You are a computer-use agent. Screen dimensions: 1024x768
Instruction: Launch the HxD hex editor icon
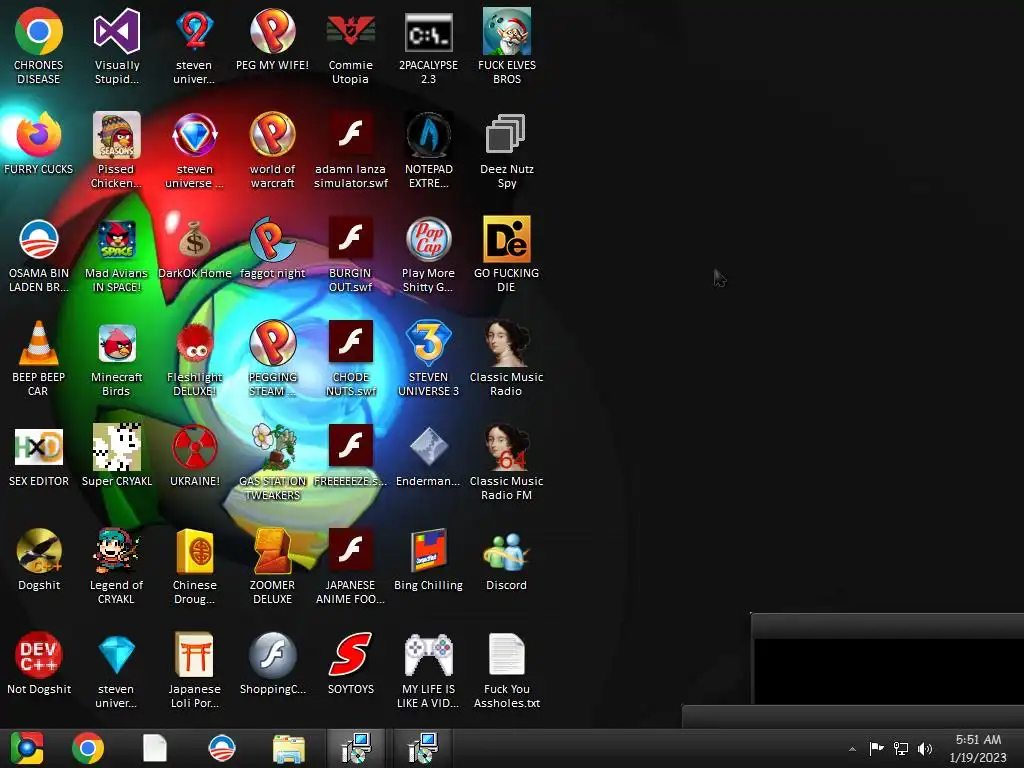39,447
